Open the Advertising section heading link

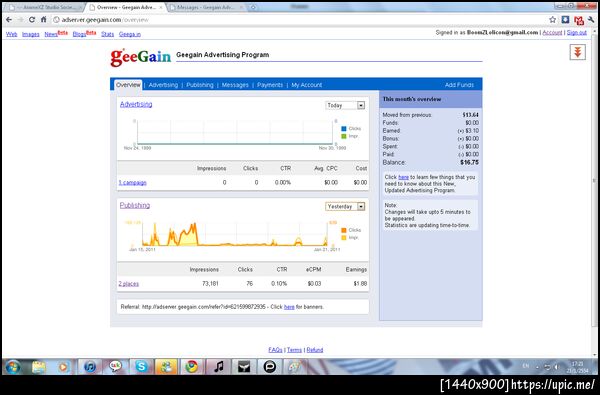click(136, 104)
